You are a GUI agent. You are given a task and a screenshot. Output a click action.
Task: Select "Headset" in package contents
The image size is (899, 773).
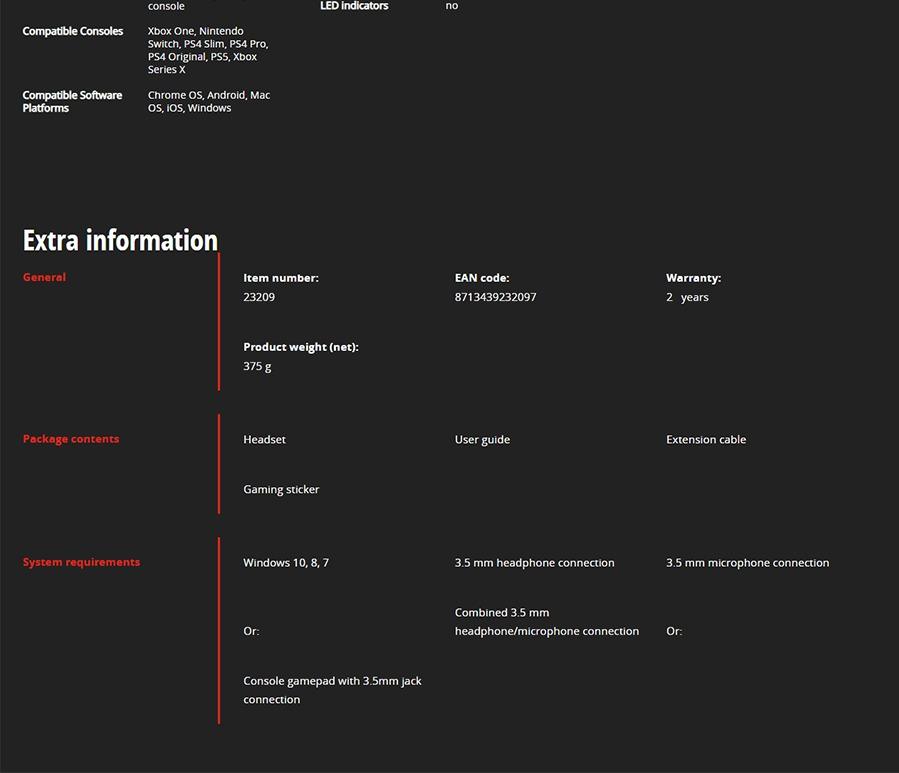pyautogui.click(x=264, y=440)
